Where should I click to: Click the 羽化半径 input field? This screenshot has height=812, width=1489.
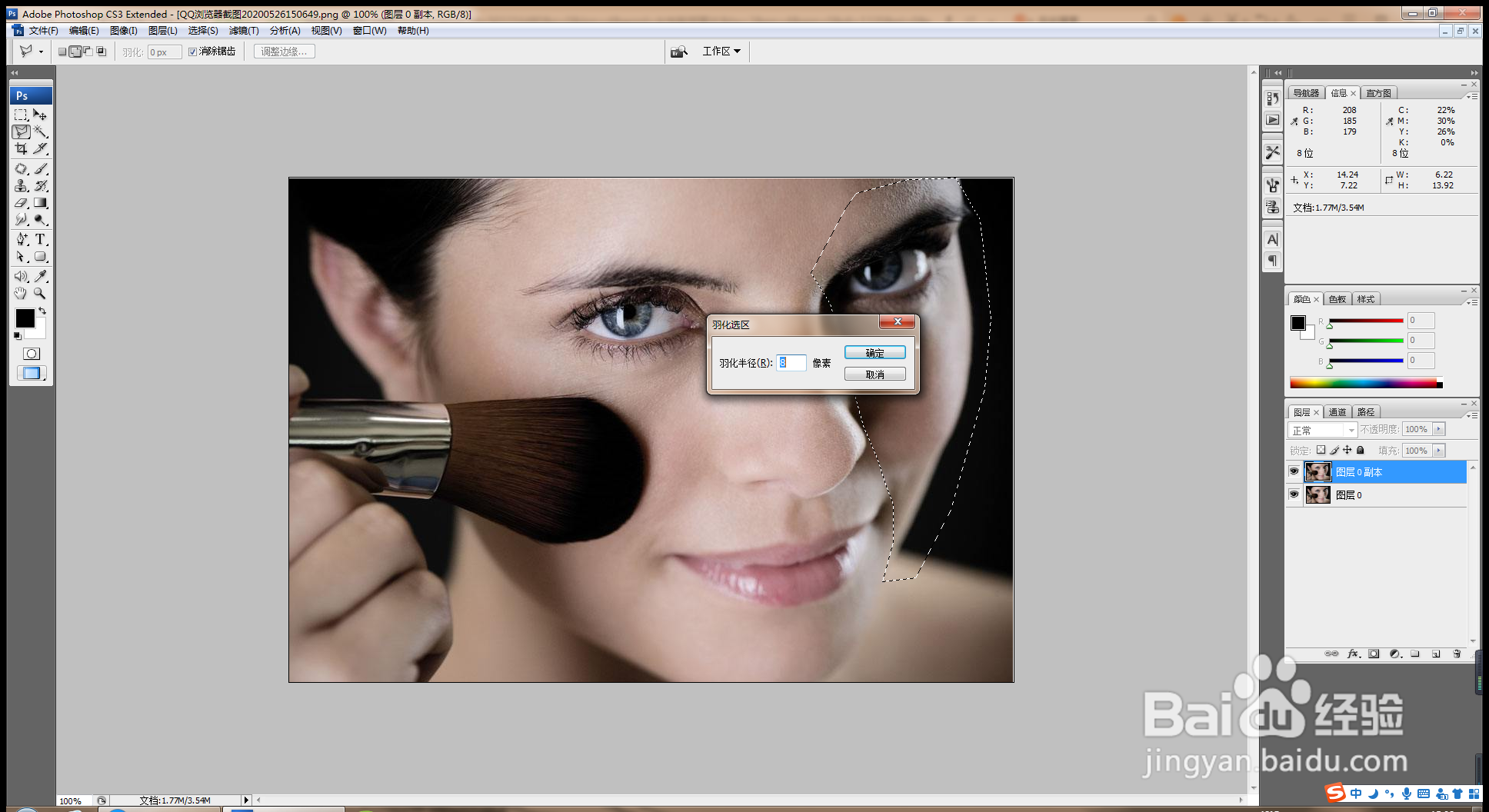[x=791, y=363]
